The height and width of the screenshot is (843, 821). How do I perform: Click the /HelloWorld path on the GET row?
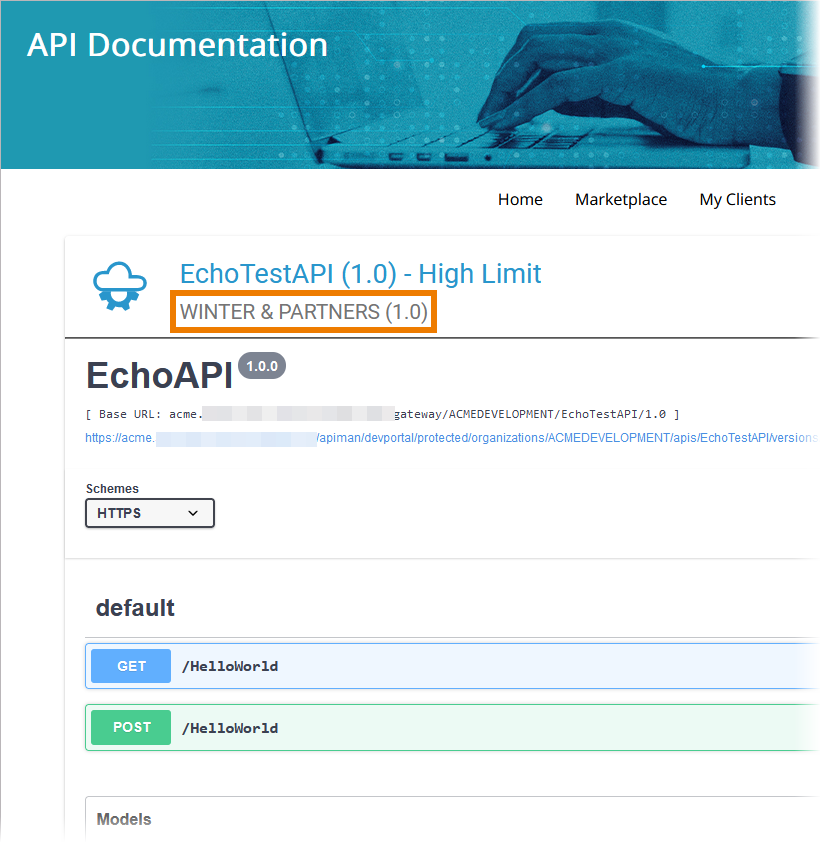pyautogui.click(x=231, y=666)
